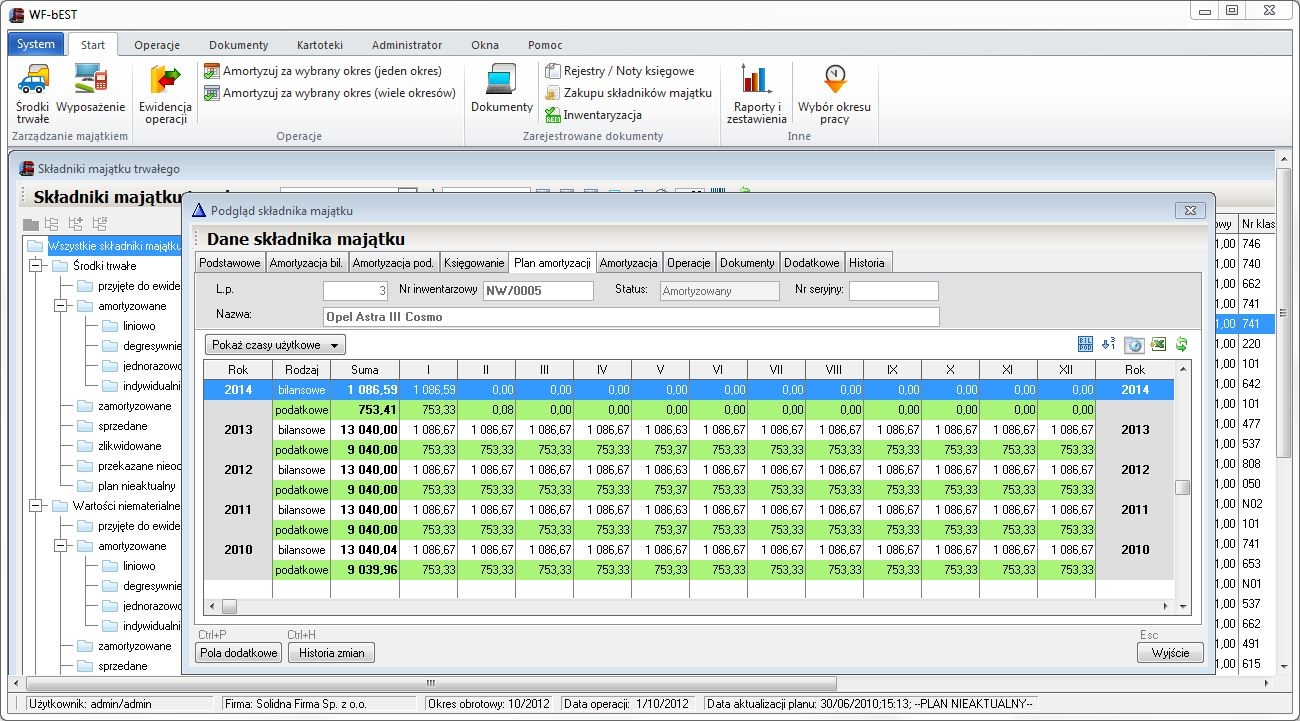The height and width of the screenshot is (721, 1300).
Task: Collapse the Środki trwałe tree node
Action: [x=37, y=266]
